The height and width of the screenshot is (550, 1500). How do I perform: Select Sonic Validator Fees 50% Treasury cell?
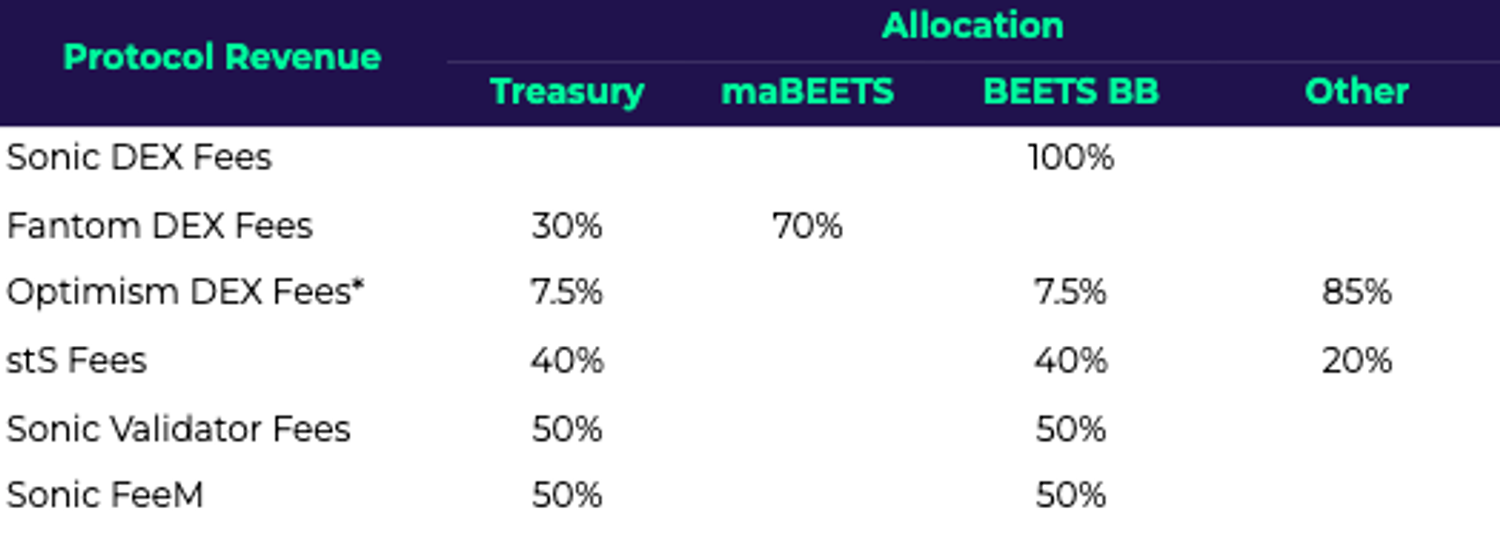[x=567, y=429]
